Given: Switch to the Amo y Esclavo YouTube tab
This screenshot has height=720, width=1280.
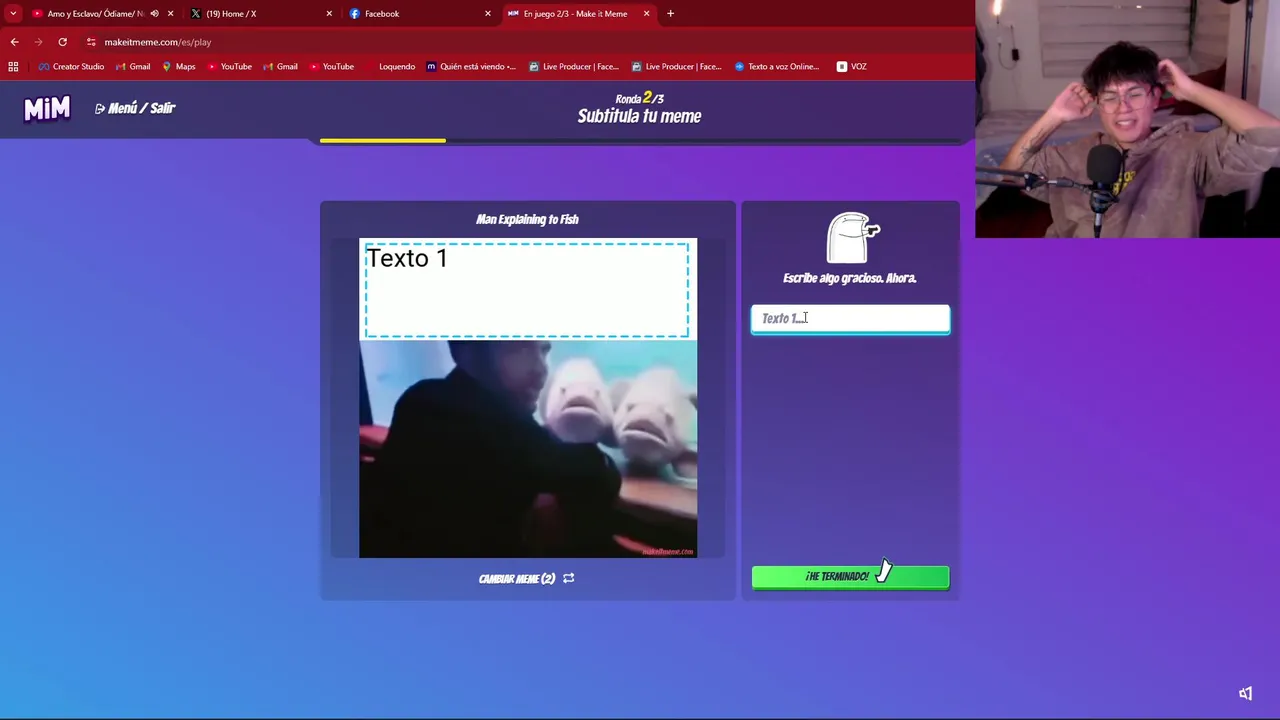Looking at the screenshot, I should click(x=95, y=14).
